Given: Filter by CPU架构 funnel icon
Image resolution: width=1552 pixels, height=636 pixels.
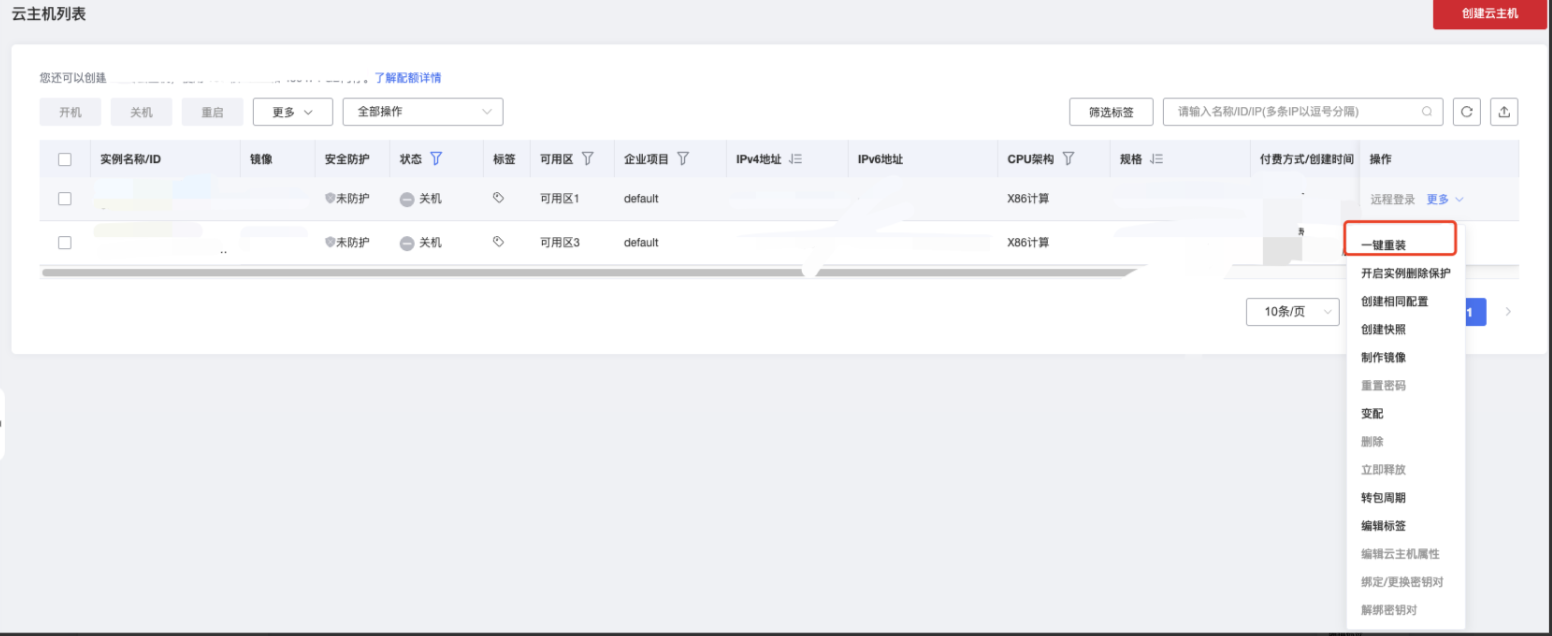Looking at the screenshot, I should pos(1068,158).
